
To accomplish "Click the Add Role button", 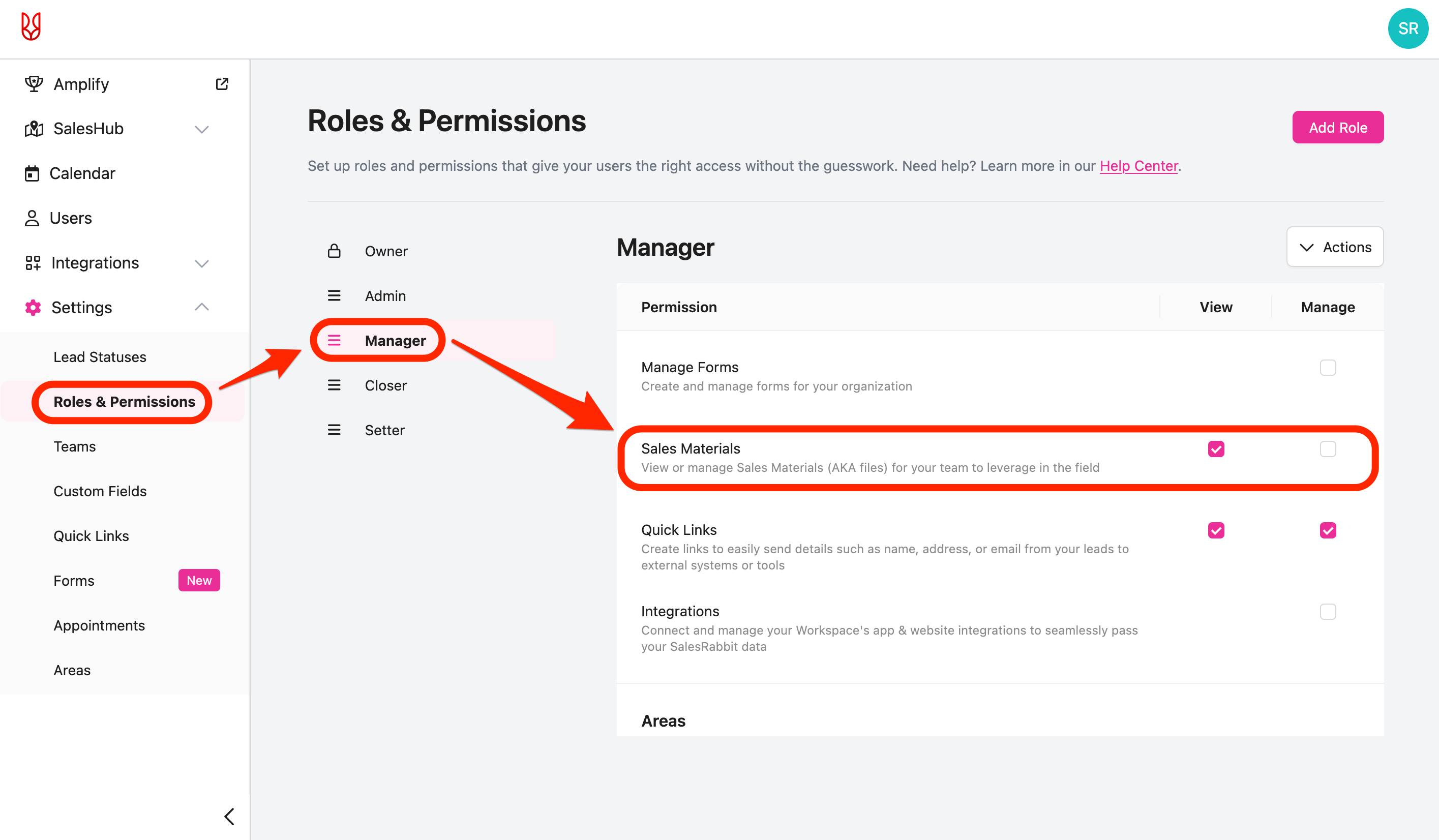I will [1337, 127].
